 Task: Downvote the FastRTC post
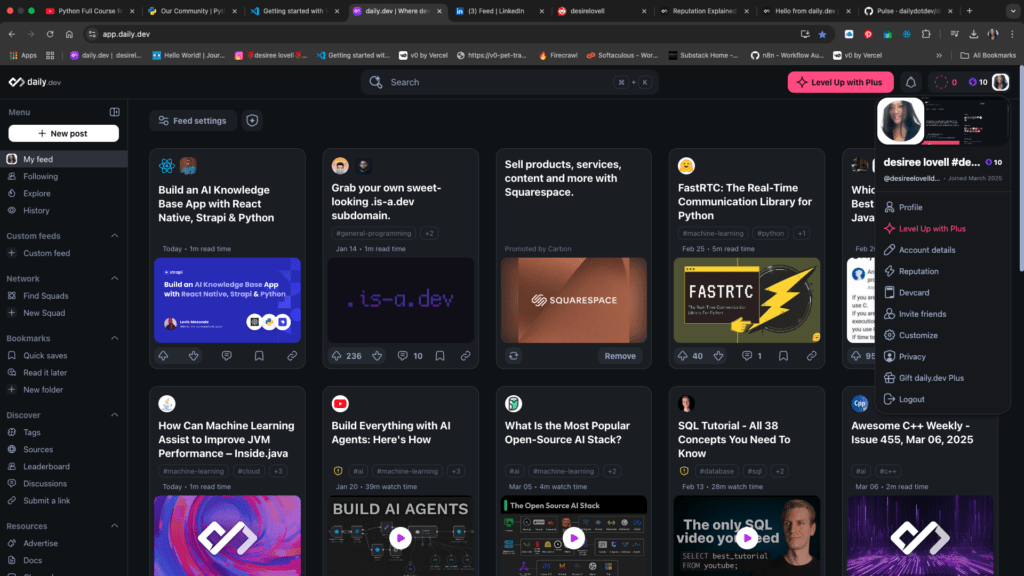pos(718,356)
